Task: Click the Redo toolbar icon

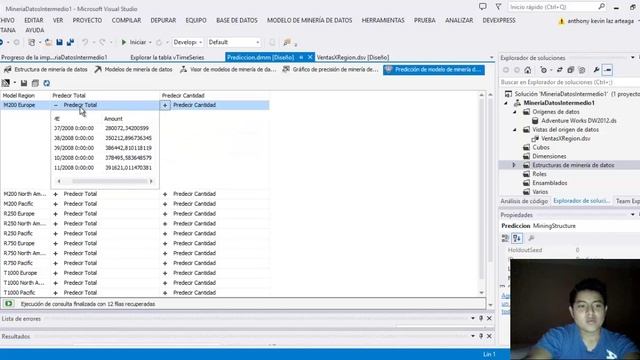Action: pyautogui.click(x=102, y=42)
